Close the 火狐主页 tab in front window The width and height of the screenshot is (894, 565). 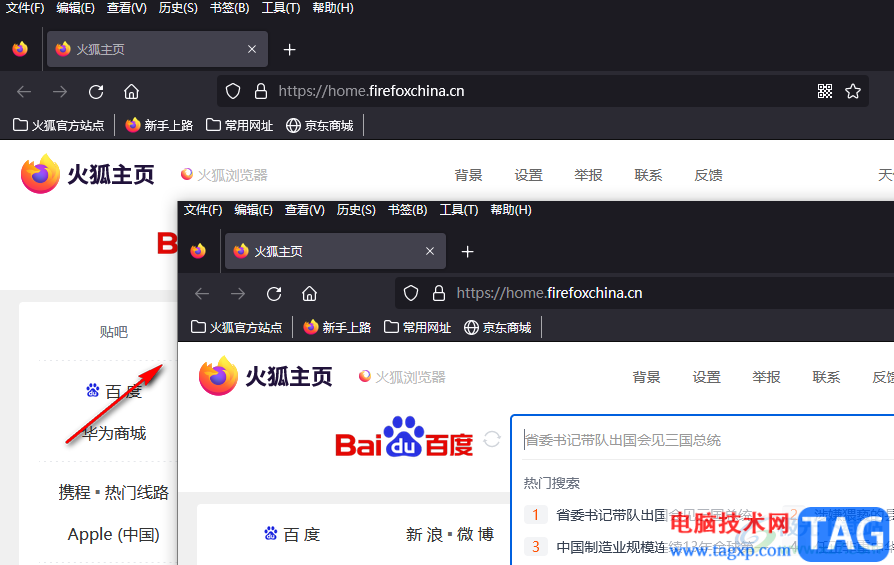[430, 251]
